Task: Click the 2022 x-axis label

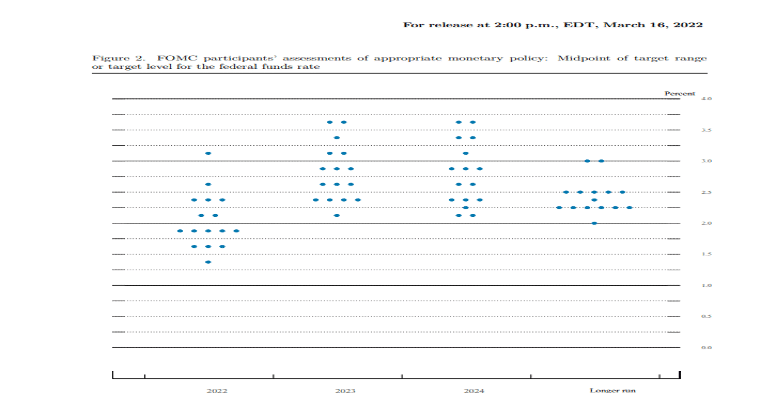Action: click(x=217, y=391)
